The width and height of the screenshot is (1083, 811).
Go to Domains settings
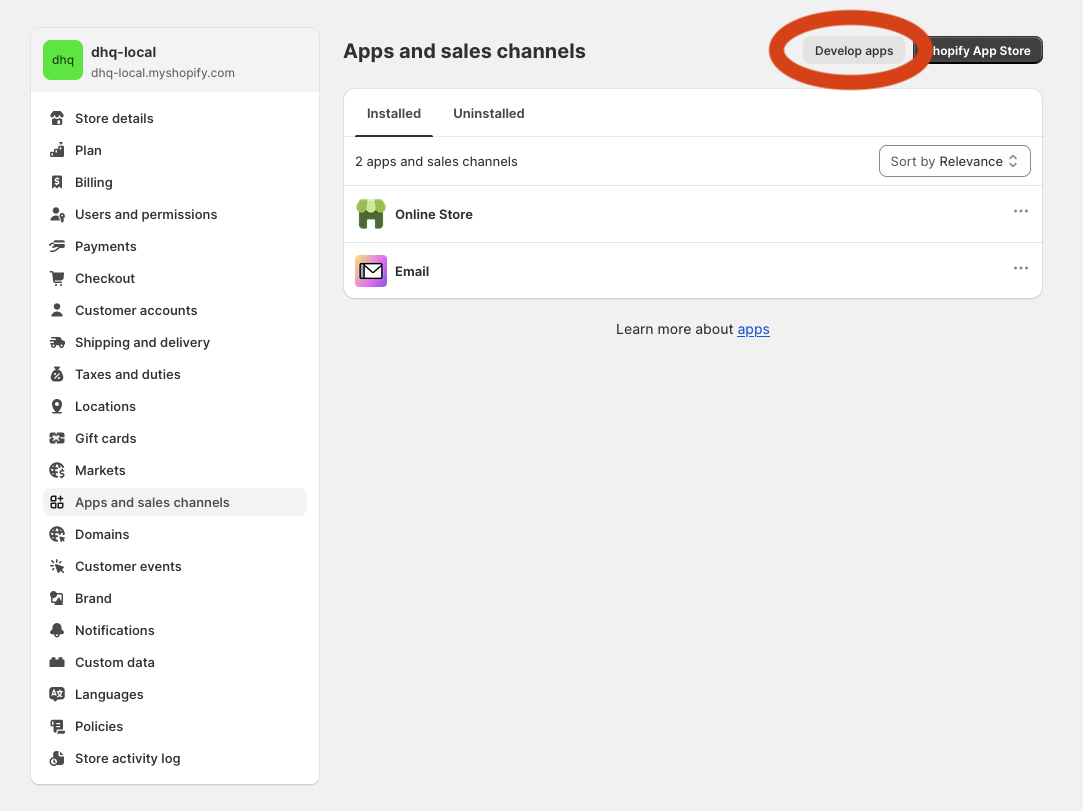(x=175, y=534)
